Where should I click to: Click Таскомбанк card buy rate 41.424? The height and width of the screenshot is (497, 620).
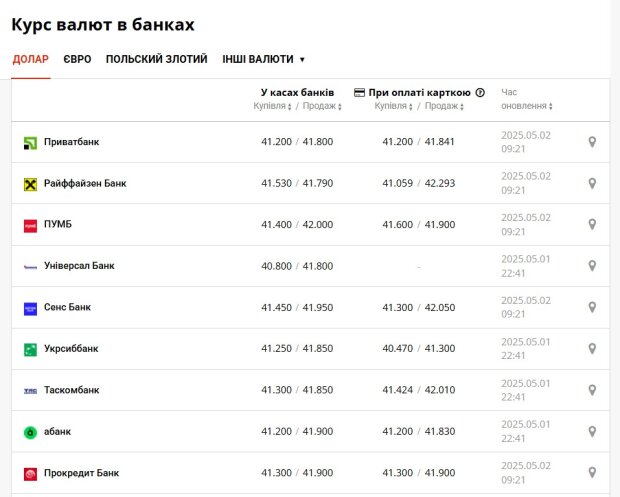397,390
